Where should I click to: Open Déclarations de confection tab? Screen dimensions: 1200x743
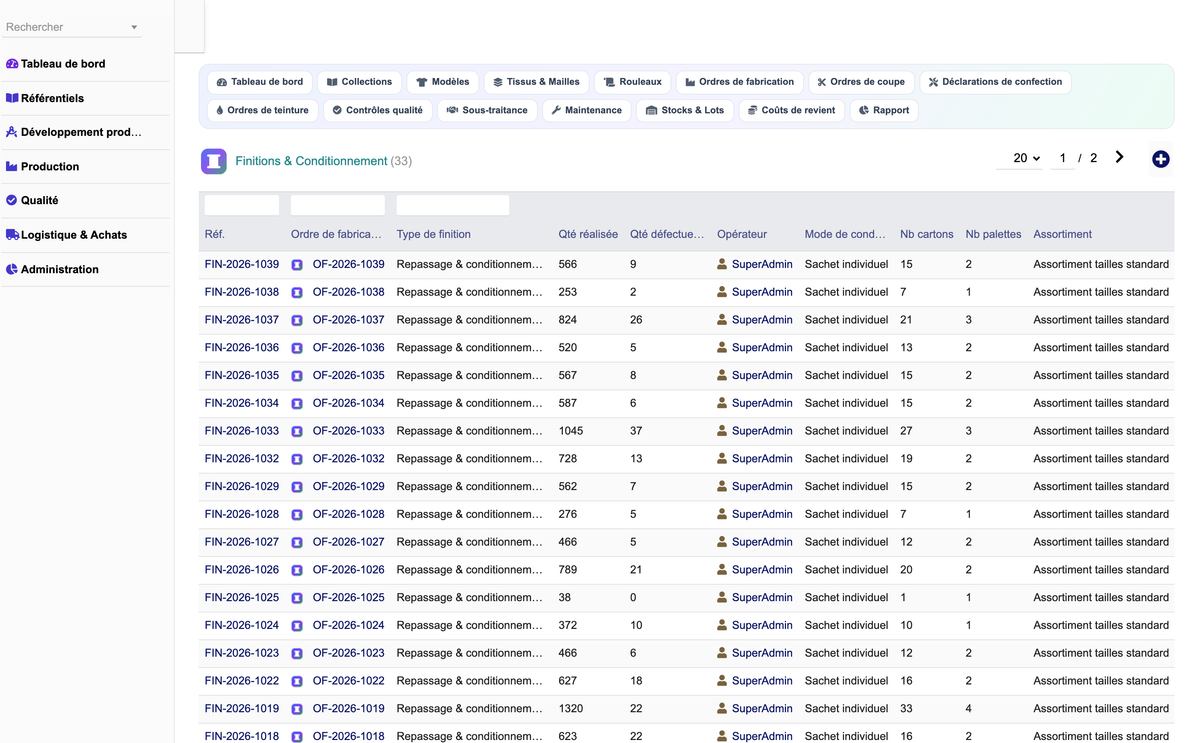pyautogui.click(x=995, y=82)
